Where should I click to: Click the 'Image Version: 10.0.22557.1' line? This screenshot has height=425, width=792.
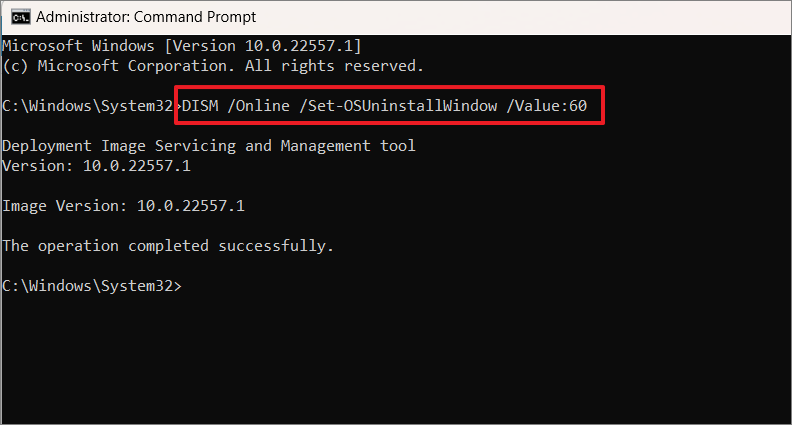coord(123,206)
